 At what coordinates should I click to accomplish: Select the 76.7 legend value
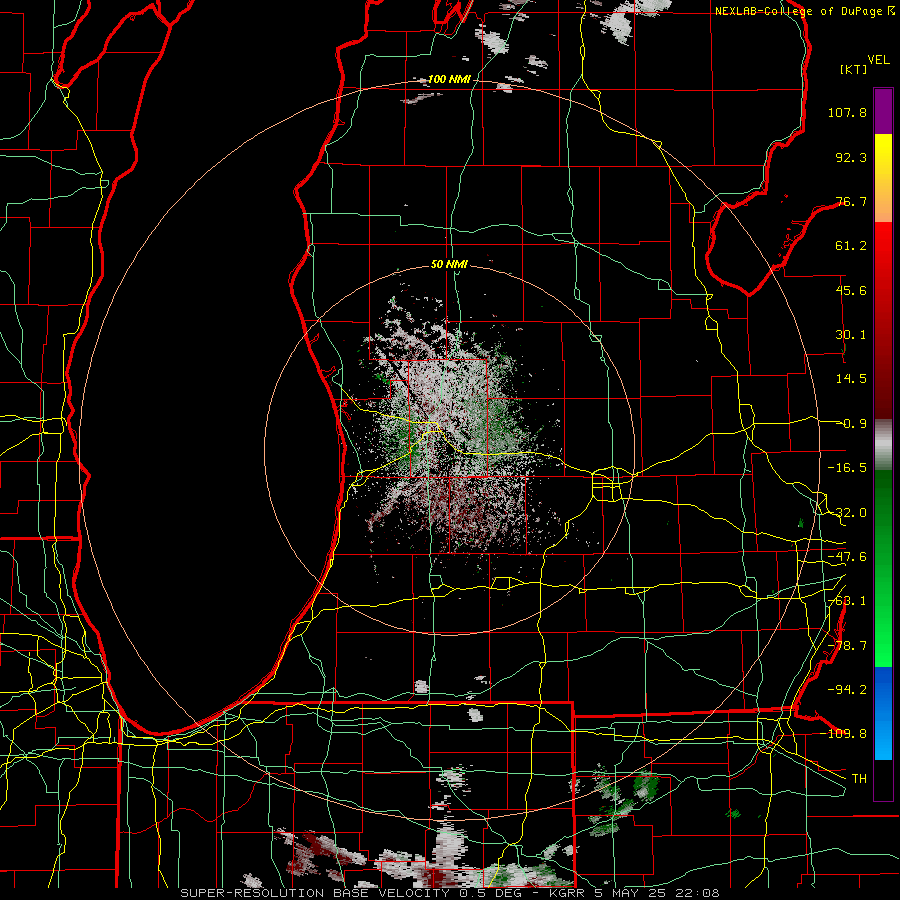pos(851,201)
